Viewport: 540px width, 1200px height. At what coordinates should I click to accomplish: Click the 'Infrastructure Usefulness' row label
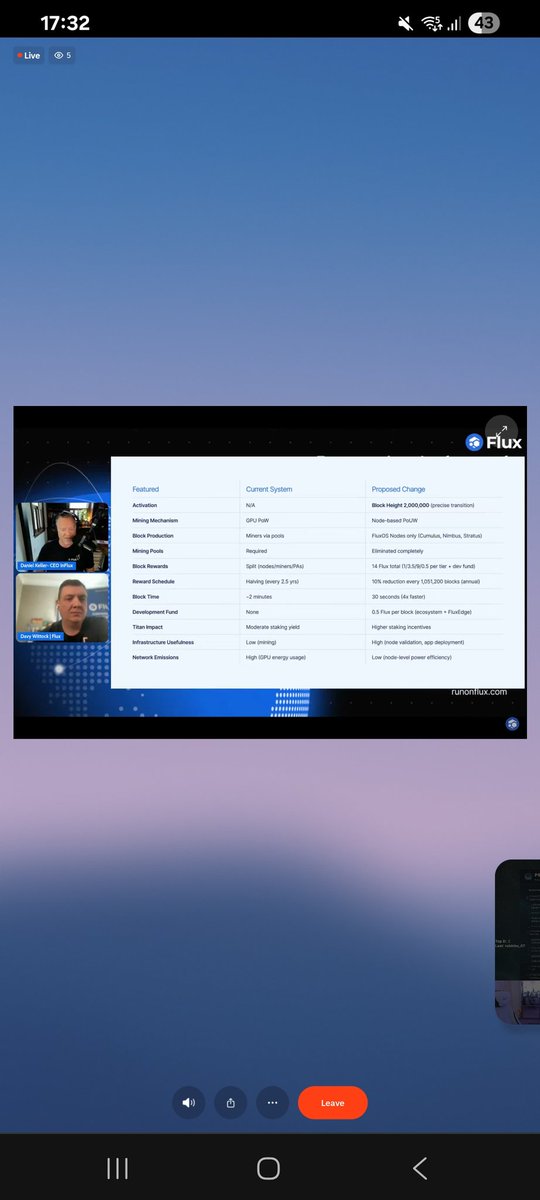click(x=163, y=642)
